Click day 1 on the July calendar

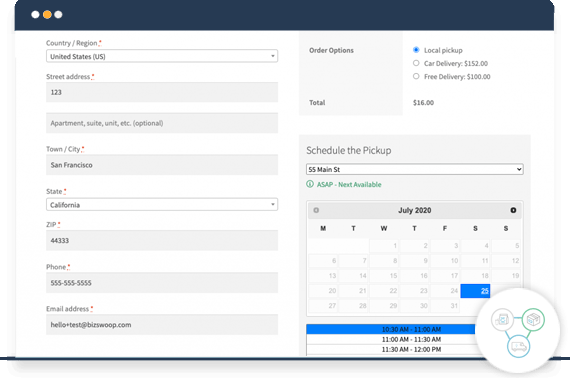pyautogui.click(x=384, y=246)
